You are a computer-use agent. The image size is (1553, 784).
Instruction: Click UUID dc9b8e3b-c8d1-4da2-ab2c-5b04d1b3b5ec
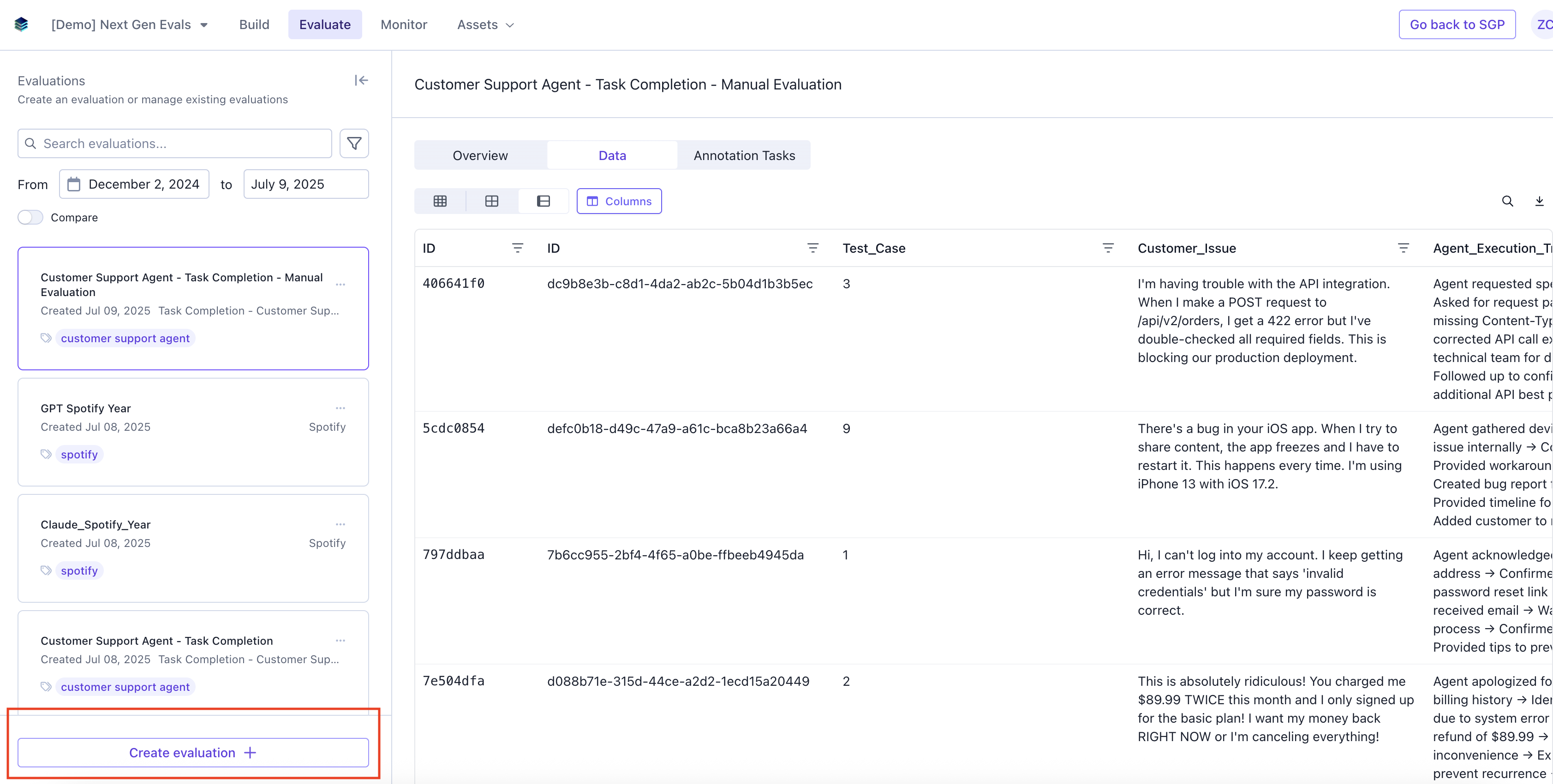click(680, 284)
